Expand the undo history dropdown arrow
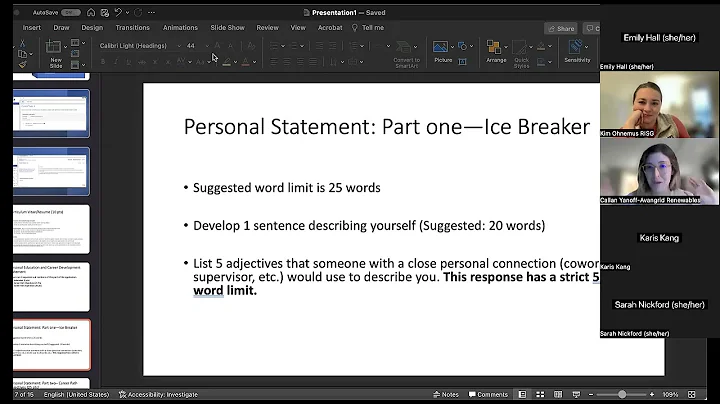The height and width of the screenshot is (404, 720). tap(127, 13)
